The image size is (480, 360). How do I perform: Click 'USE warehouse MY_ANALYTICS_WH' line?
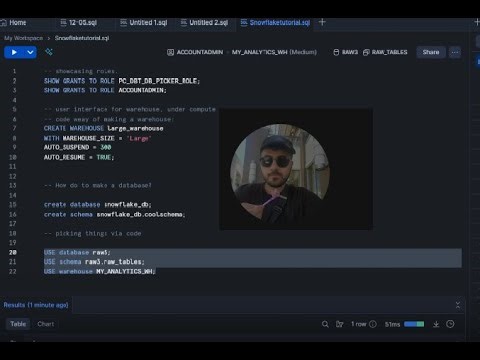coord(100,271)
